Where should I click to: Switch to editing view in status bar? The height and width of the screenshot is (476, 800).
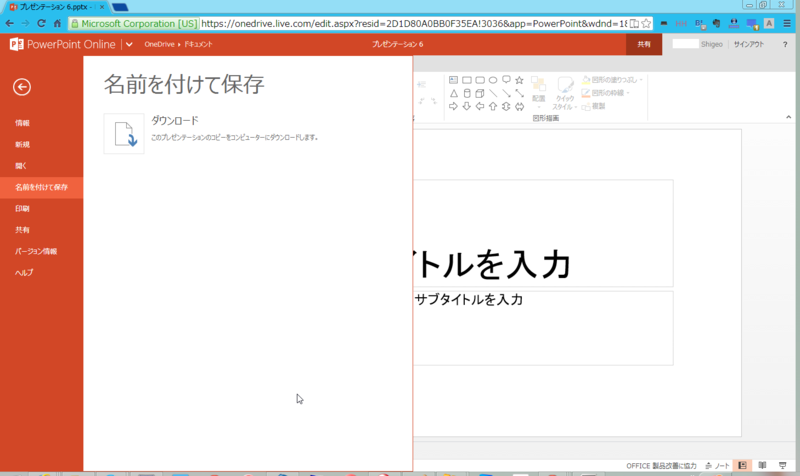(742, 465)
